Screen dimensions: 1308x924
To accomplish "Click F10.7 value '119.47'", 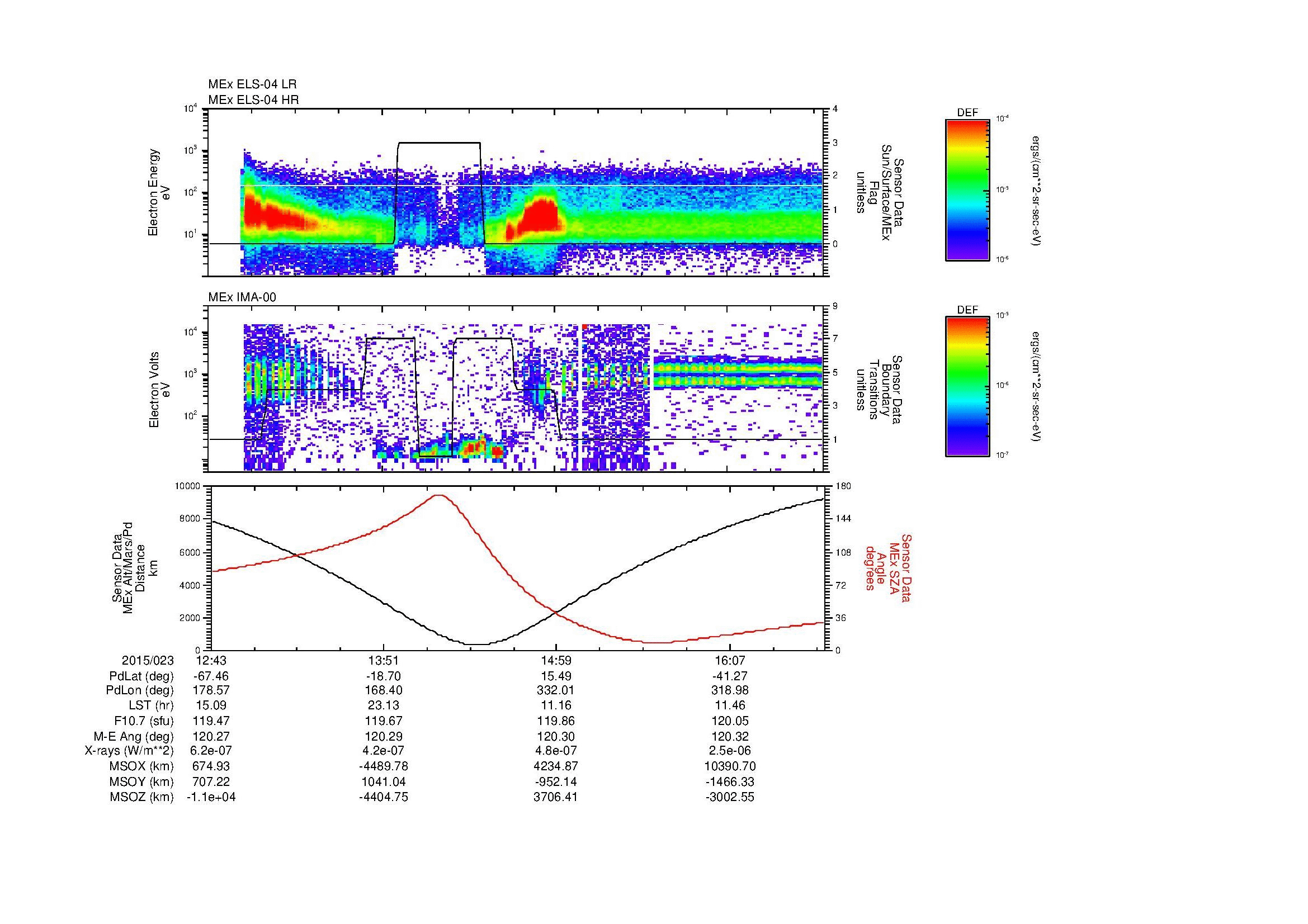I will click(x=211, y=720).
